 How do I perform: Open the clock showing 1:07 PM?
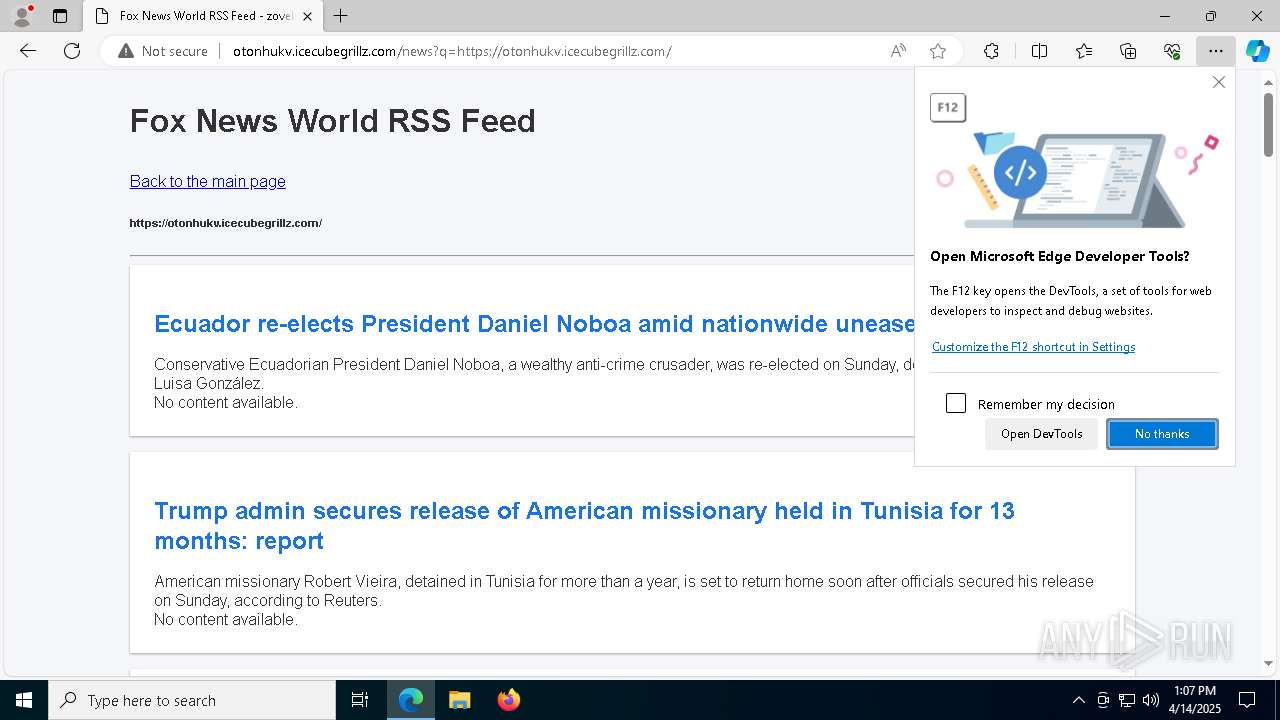tap(1194, 700)
